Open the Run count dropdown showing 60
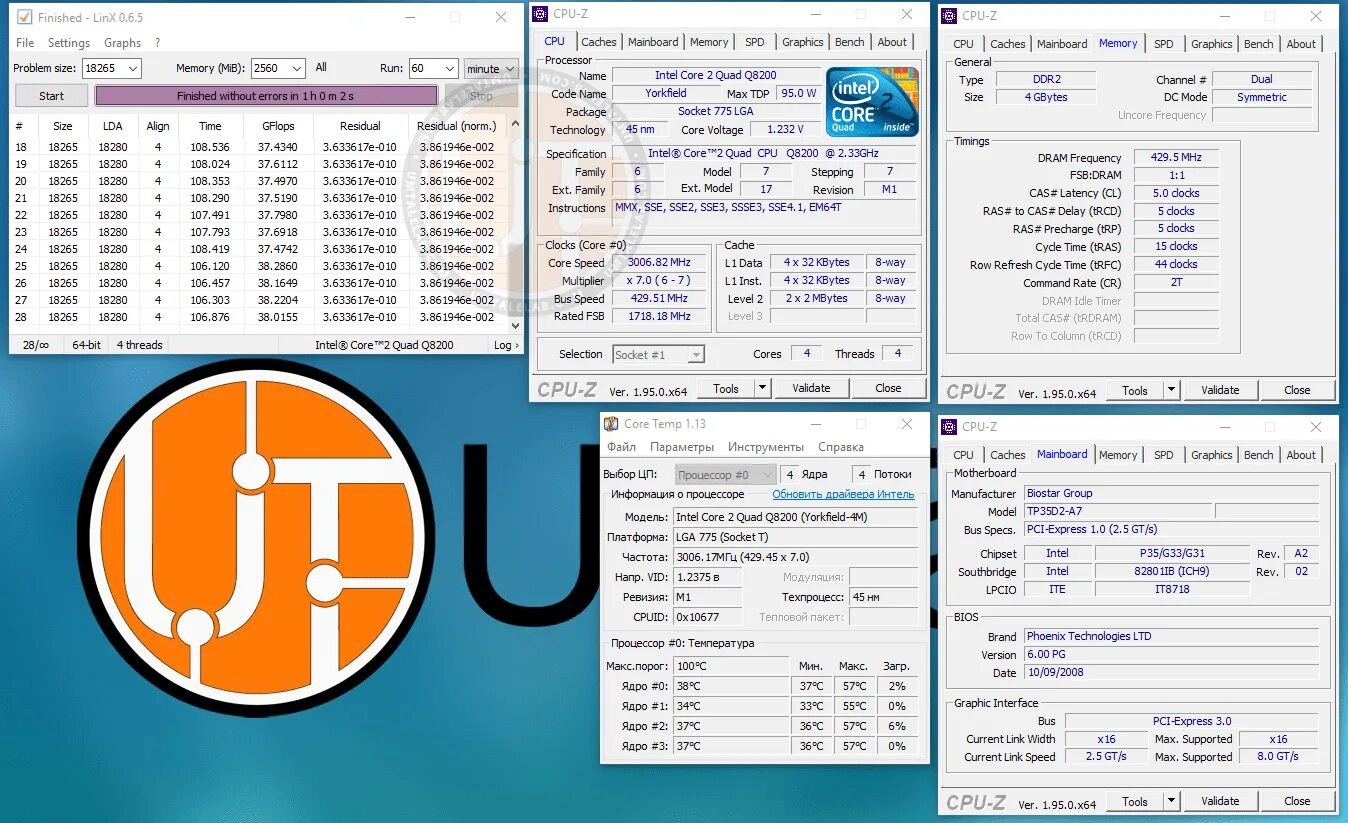The width and height of the screenshot is (1348, 823). 450,68
